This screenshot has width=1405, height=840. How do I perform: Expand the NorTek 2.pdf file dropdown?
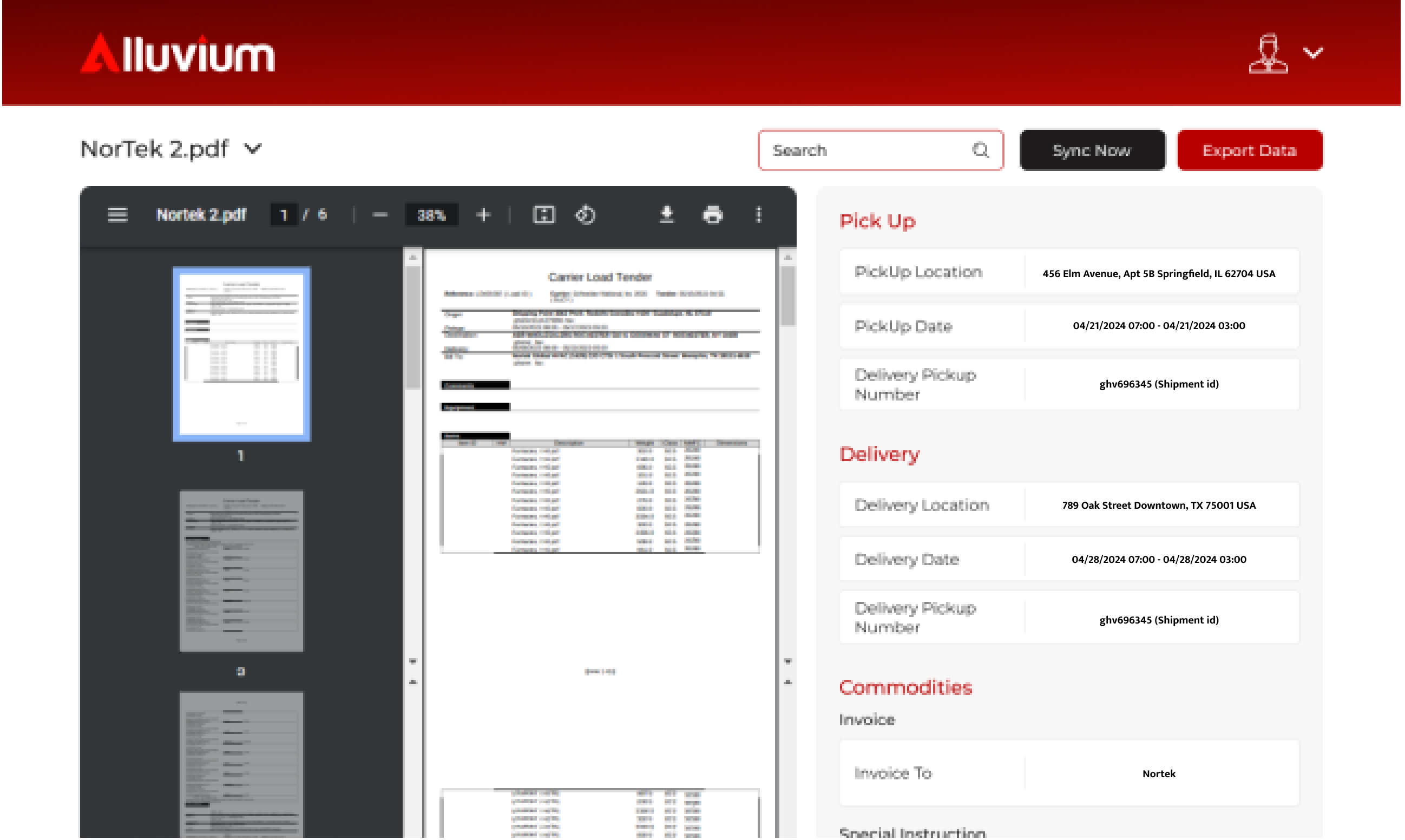pyautogui.click(x=253, y=149)
